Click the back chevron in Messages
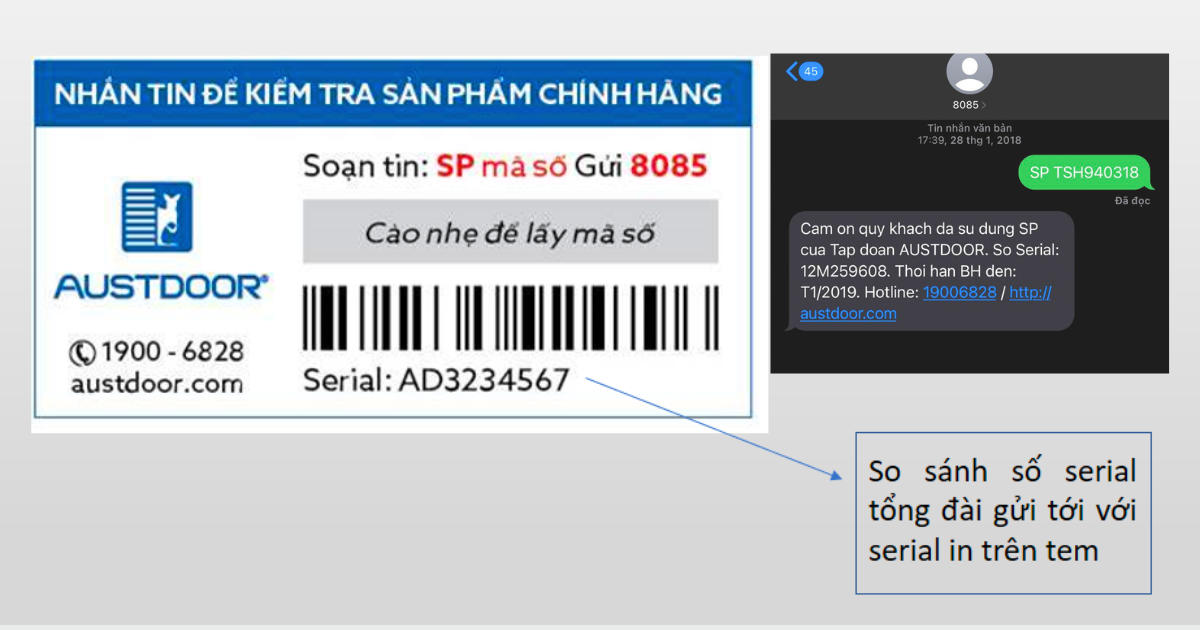Viewport: 1200px width, 630px height. click(789, 70)
